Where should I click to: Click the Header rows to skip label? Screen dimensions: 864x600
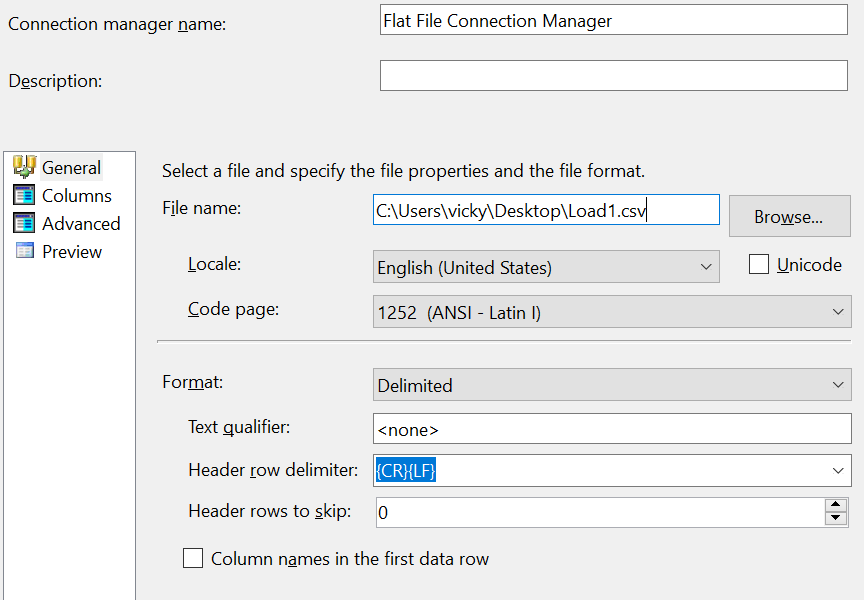tap(269, 511)
